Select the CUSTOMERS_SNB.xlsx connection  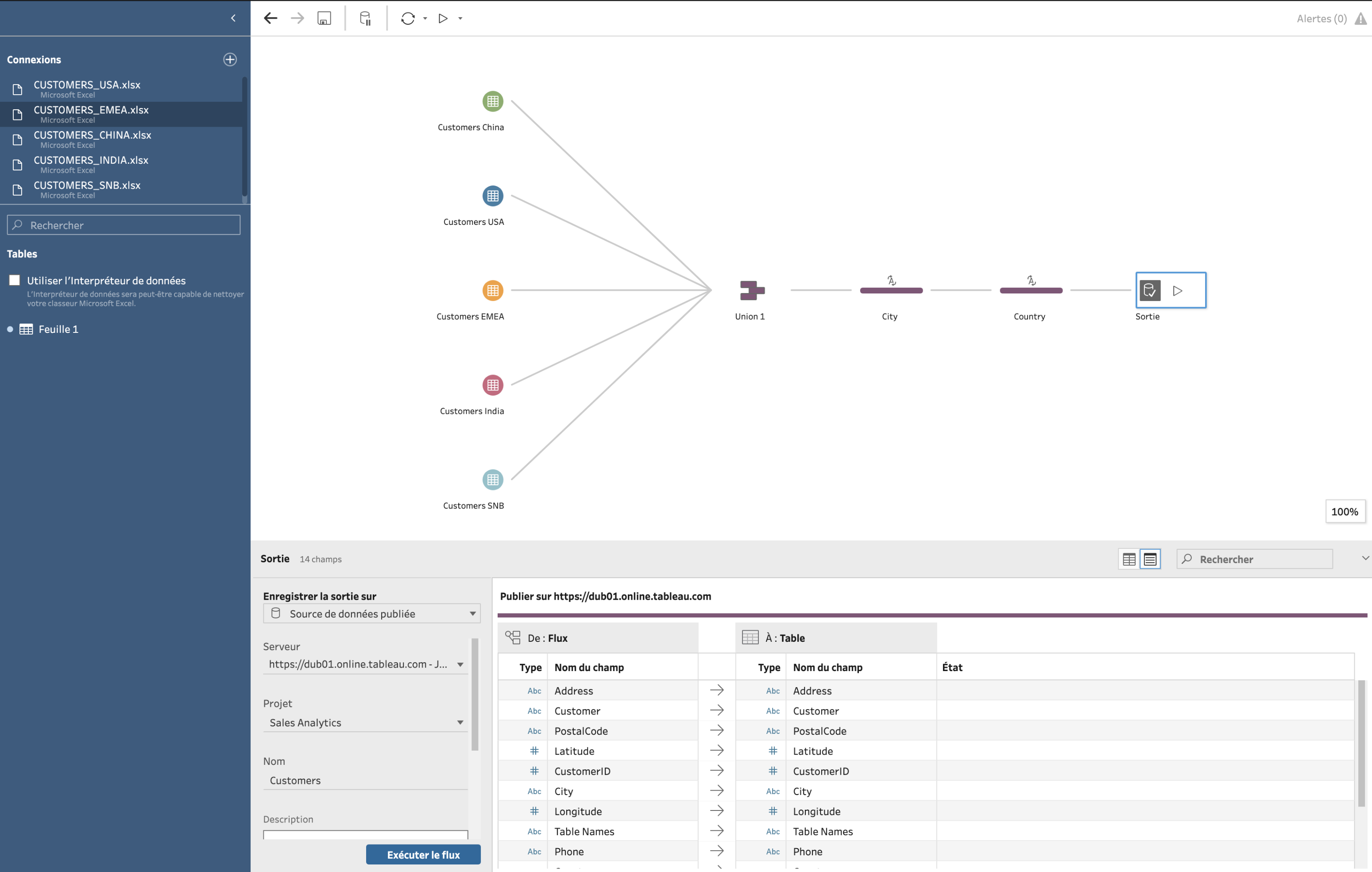121,189
